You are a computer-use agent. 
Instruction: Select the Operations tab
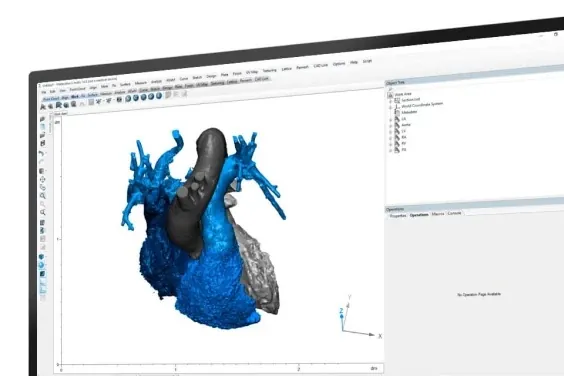(x=419, y=214)
